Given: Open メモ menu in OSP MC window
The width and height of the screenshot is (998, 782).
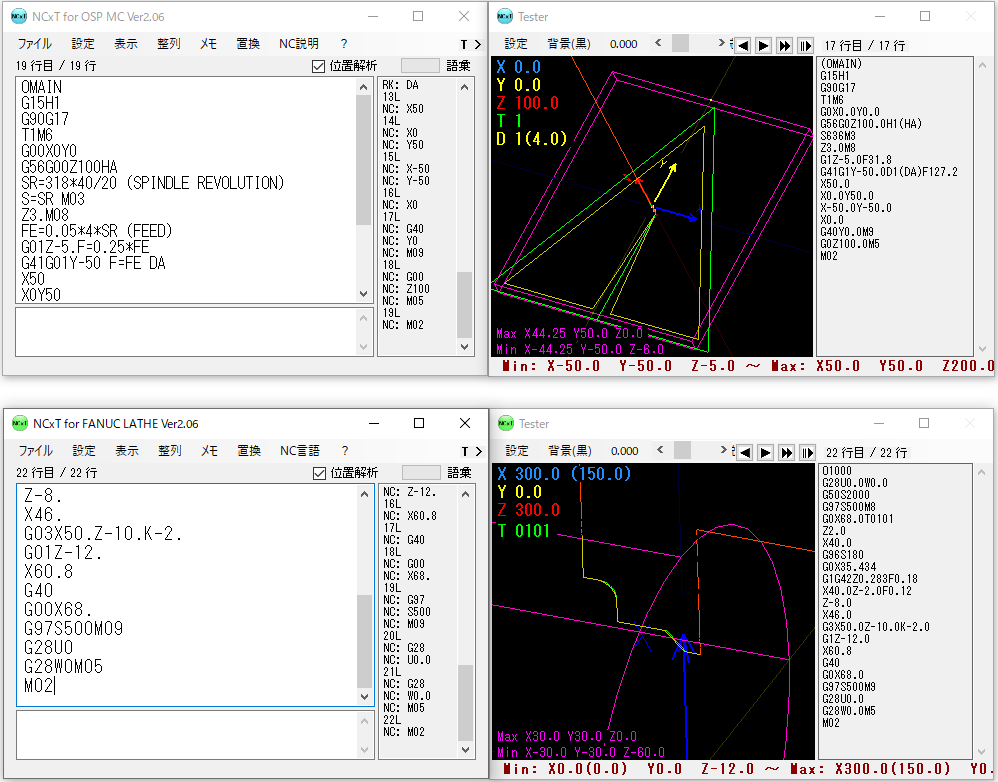Looking at the screenshot, I should coord(208,44).
